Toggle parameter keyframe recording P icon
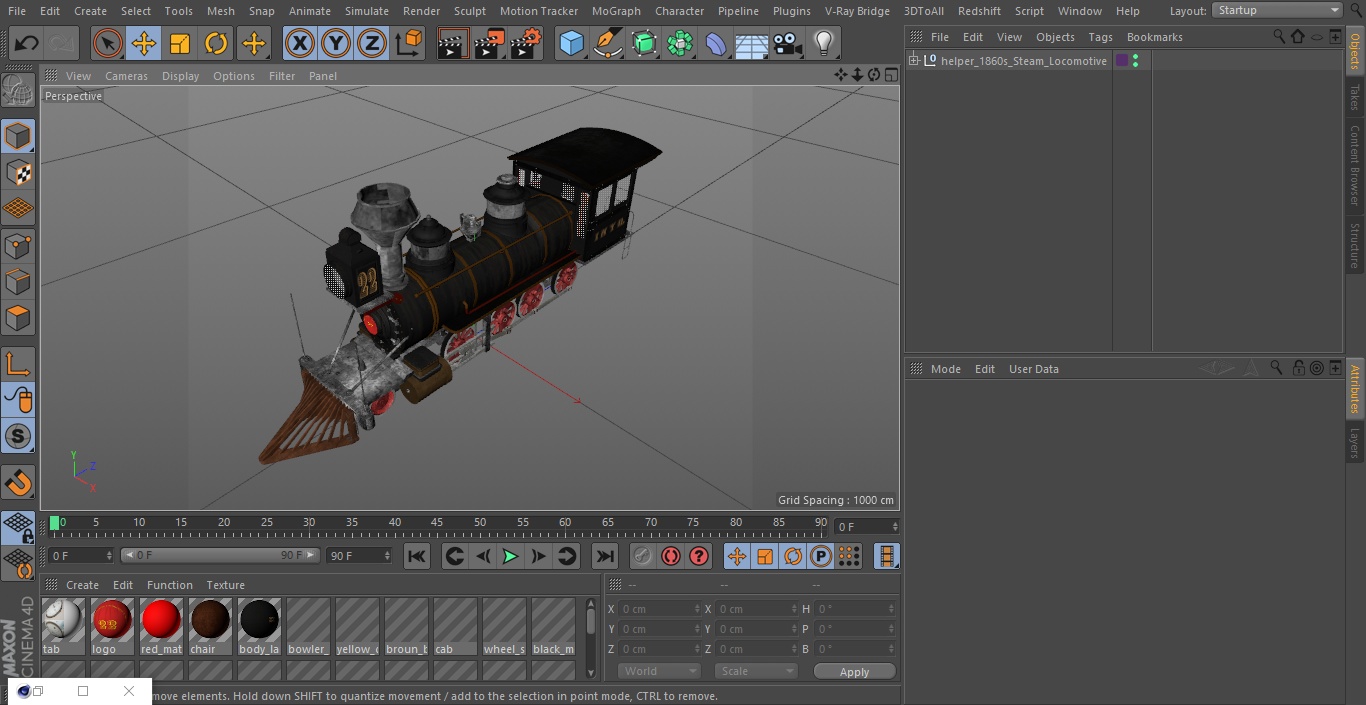The width and height of the screenshot is (1366, 705). pyautogui.click(x=821, y=556)
